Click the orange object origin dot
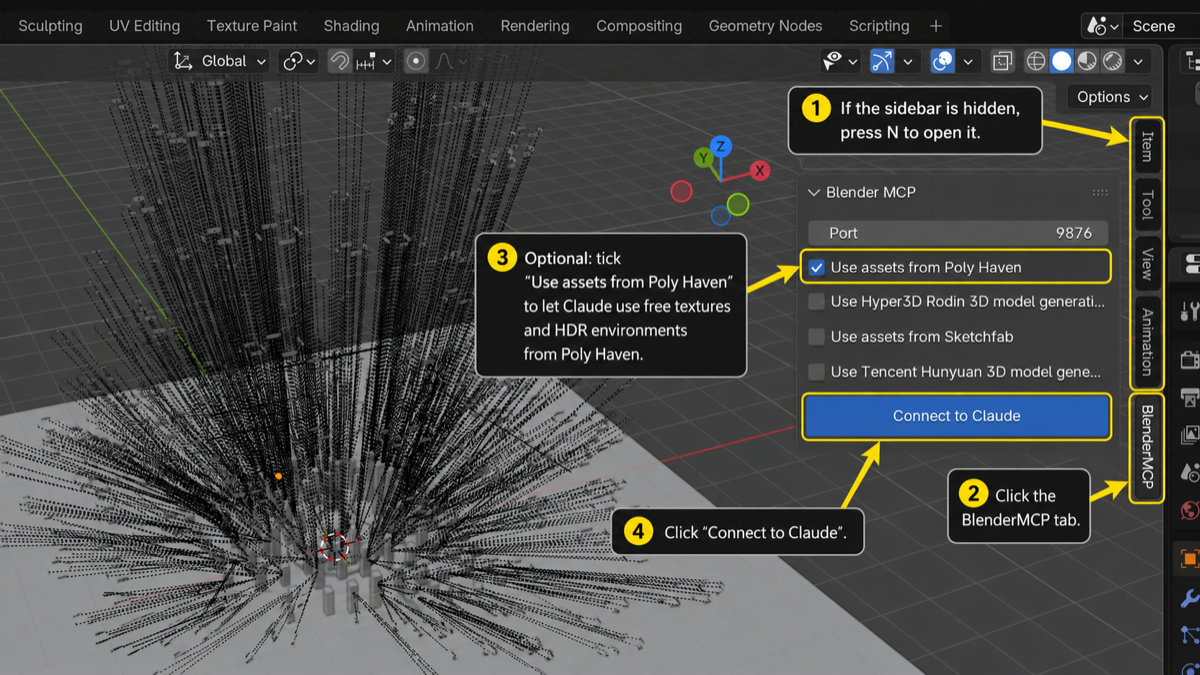 [279, 476]
